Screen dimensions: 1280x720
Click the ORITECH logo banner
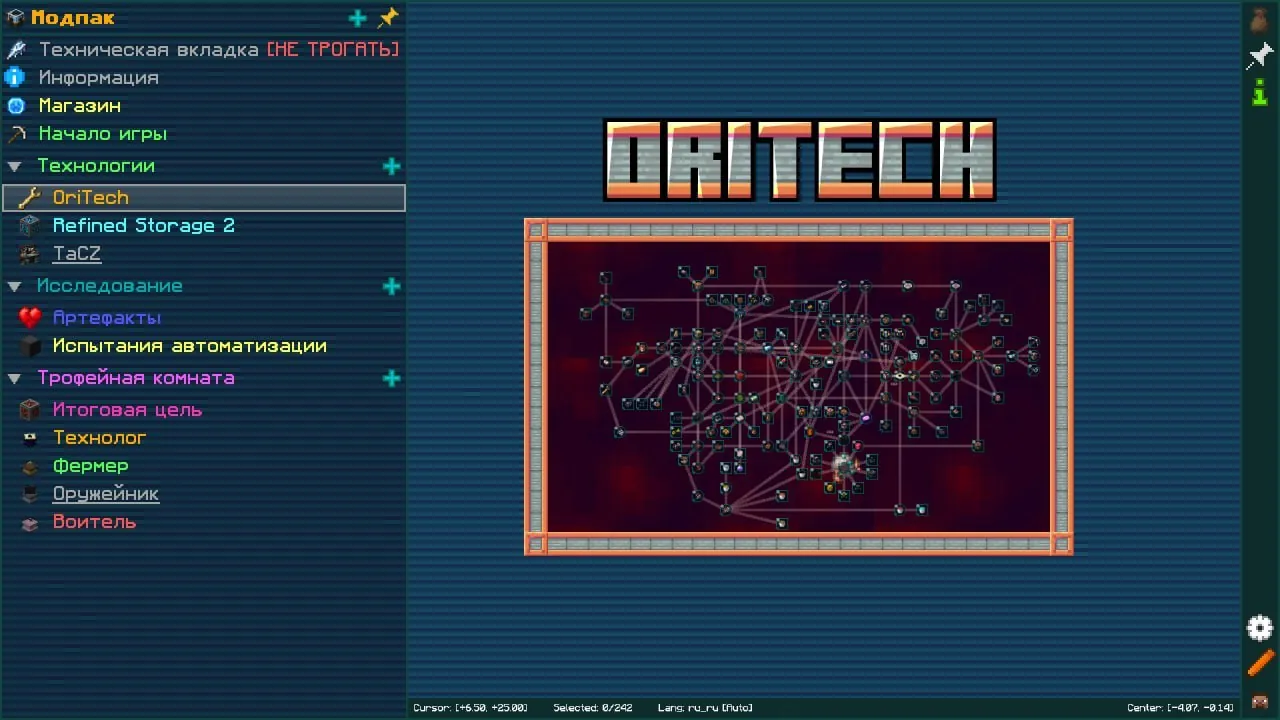click(x=800, y=160)
